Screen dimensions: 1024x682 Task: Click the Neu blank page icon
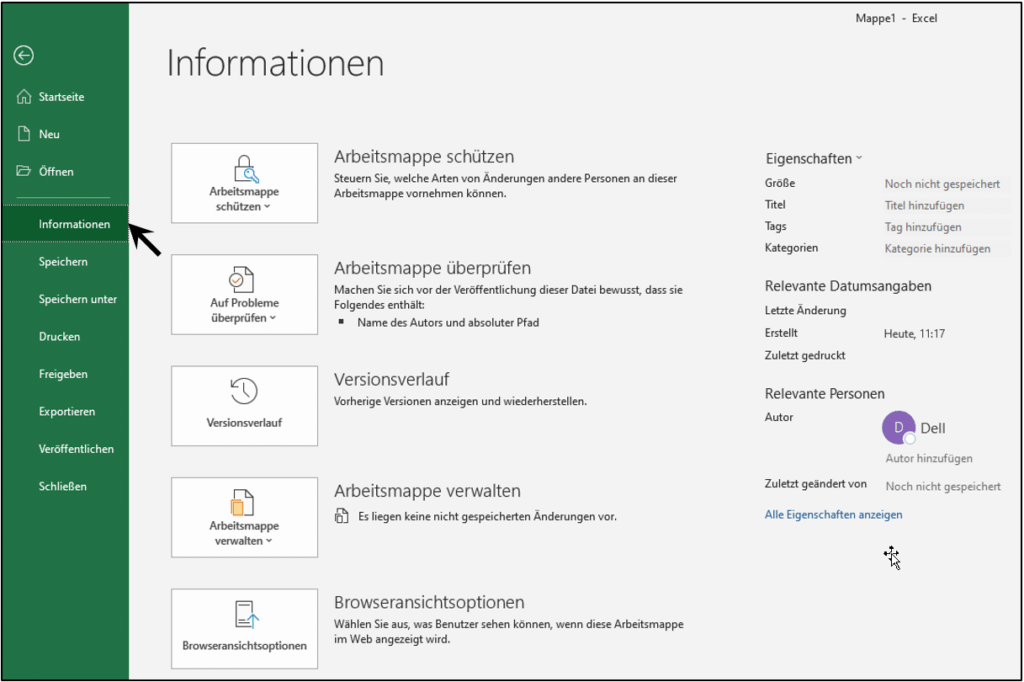point(24,134)
